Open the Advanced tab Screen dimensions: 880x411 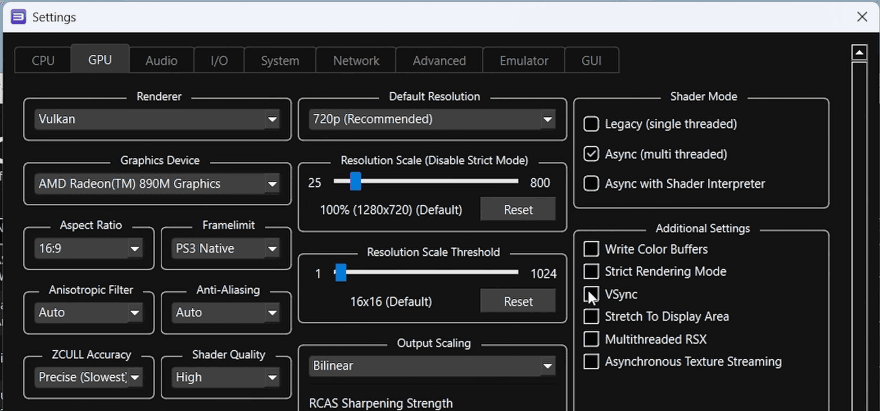439,61
